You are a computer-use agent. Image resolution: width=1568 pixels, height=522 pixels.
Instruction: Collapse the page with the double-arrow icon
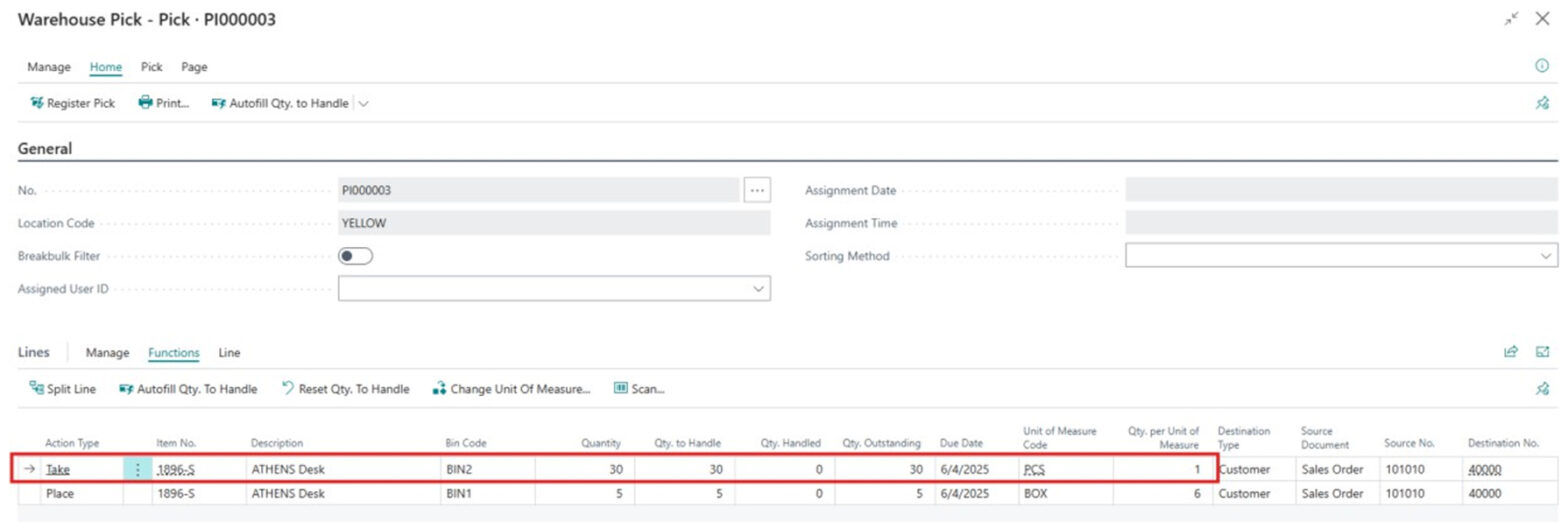tap(1510, 19)
